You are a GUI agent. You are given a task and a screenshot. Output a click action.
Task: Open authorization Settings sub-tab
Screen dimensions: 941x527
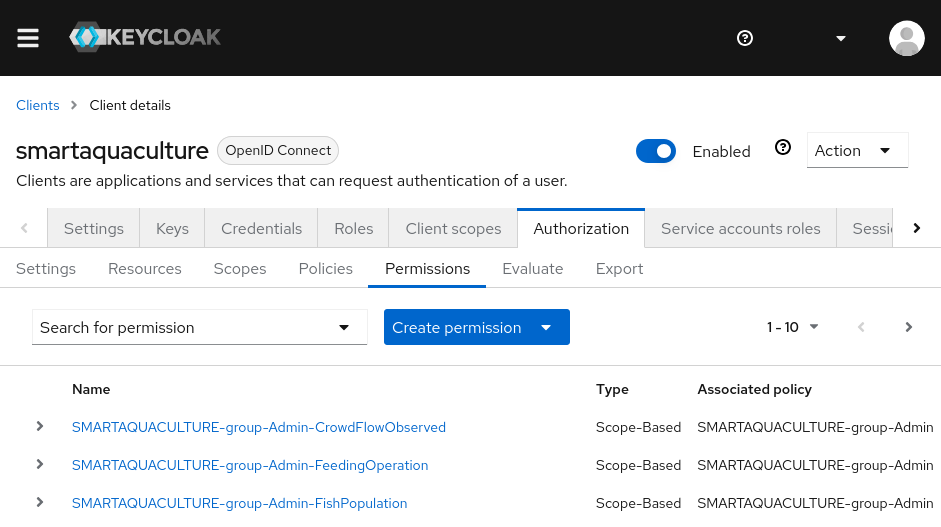(x=46, y=268)
